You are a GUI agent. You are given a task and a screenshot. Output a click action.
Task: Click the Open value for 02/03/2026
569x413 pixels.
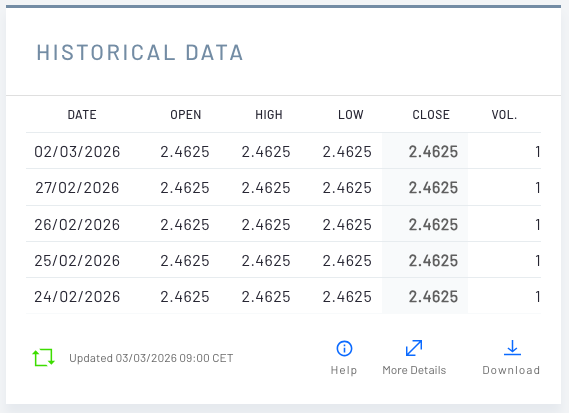(185, 152)
